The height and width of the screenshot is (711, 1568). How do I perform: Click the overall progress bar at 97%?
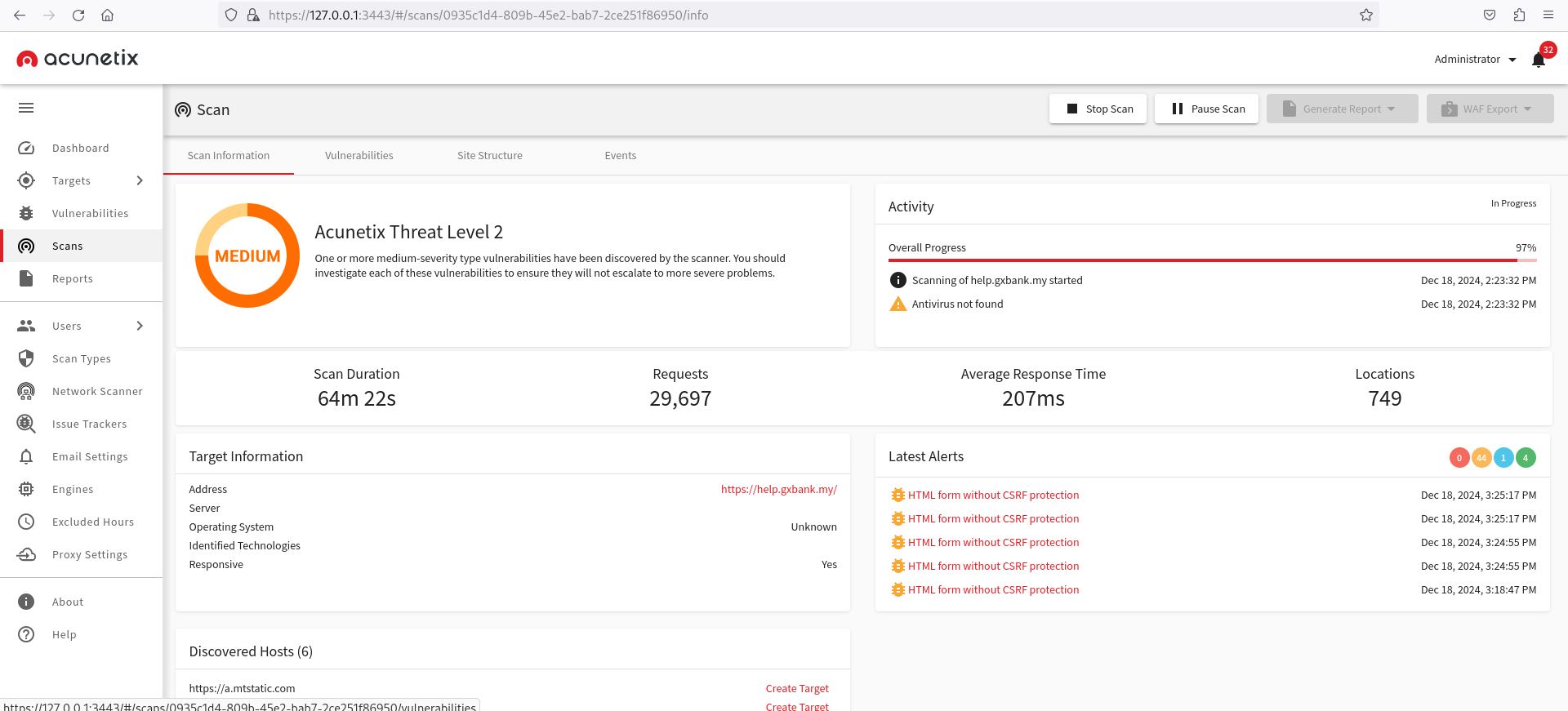tap(1213, 260)
